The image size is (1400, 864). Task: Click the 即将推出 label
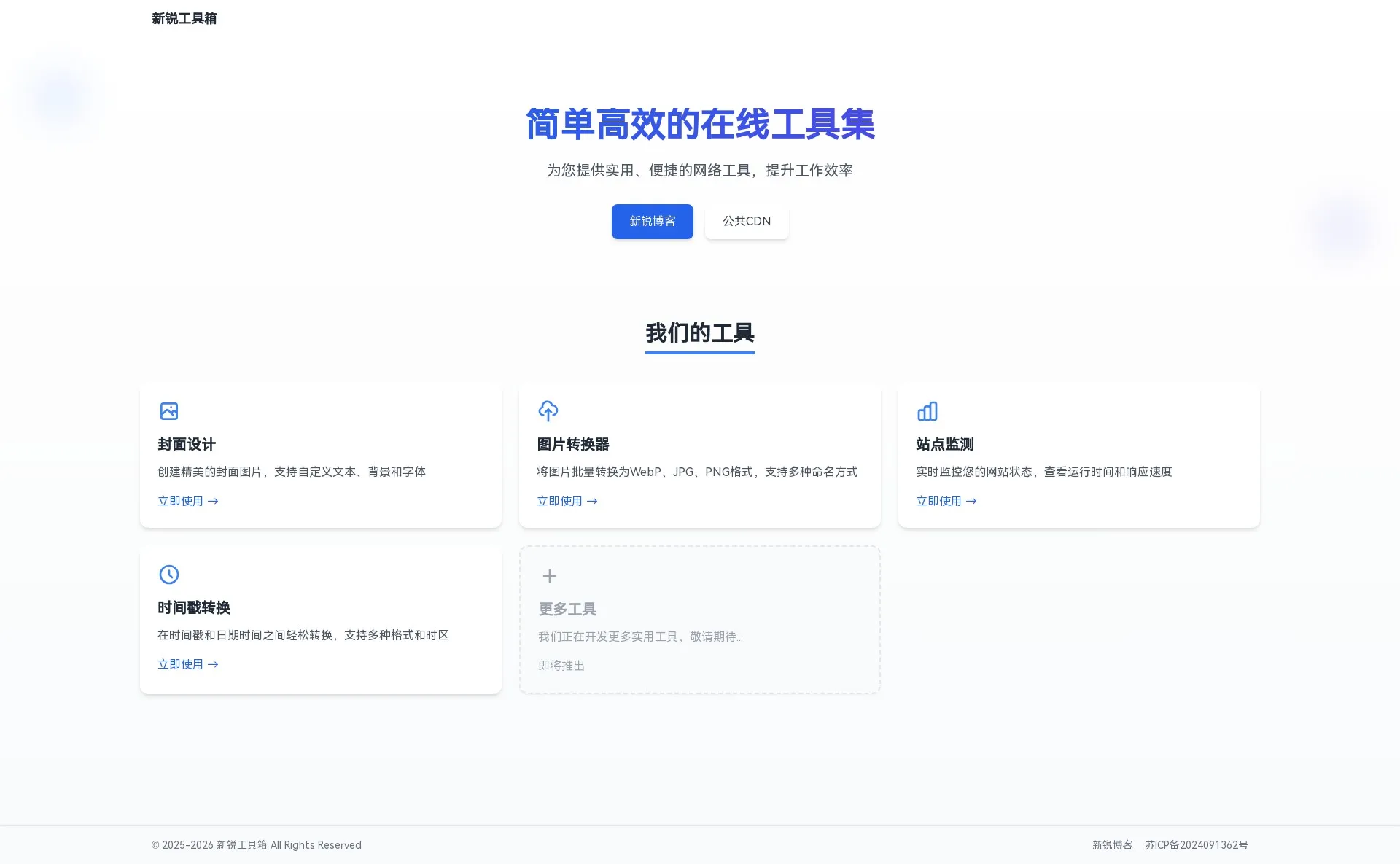coord(561,666)
